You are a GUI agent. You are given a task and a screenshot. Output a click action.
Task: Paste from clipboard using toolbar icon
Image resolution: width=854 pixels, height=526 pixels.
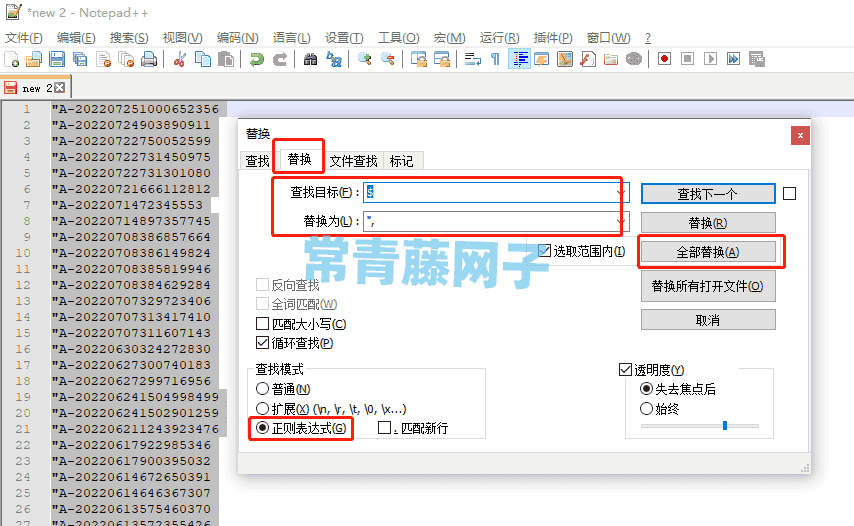pos(225,59)
